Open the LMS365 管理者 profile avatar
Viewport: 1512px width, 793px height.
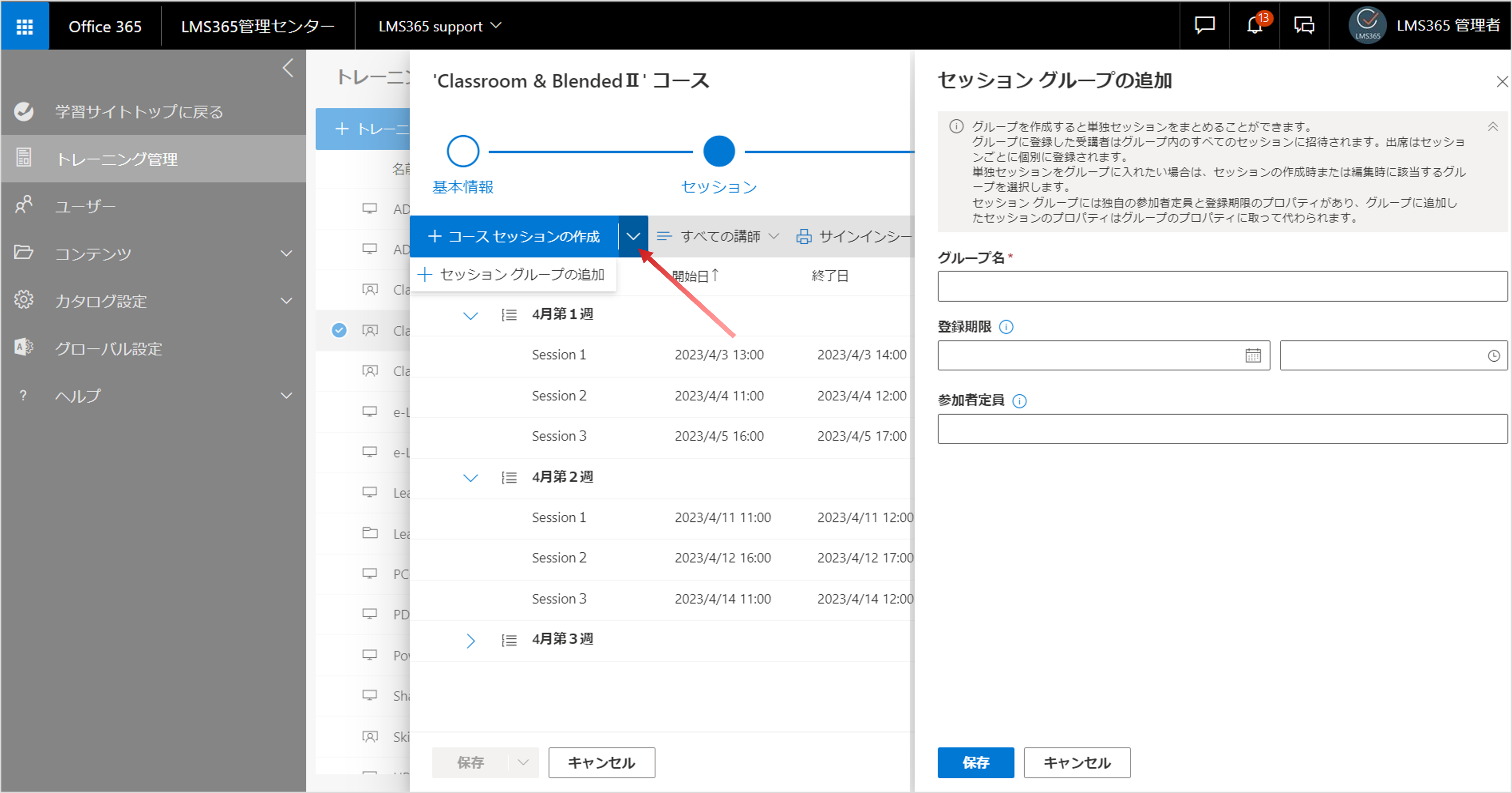click(x=1368, y=25)
